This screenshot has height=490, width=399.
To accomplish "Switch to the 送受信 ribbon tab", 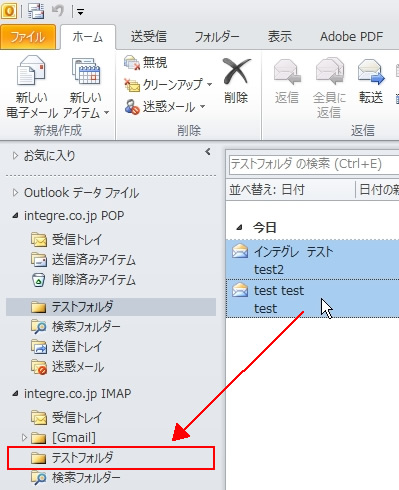I will (x=149, y=37).
